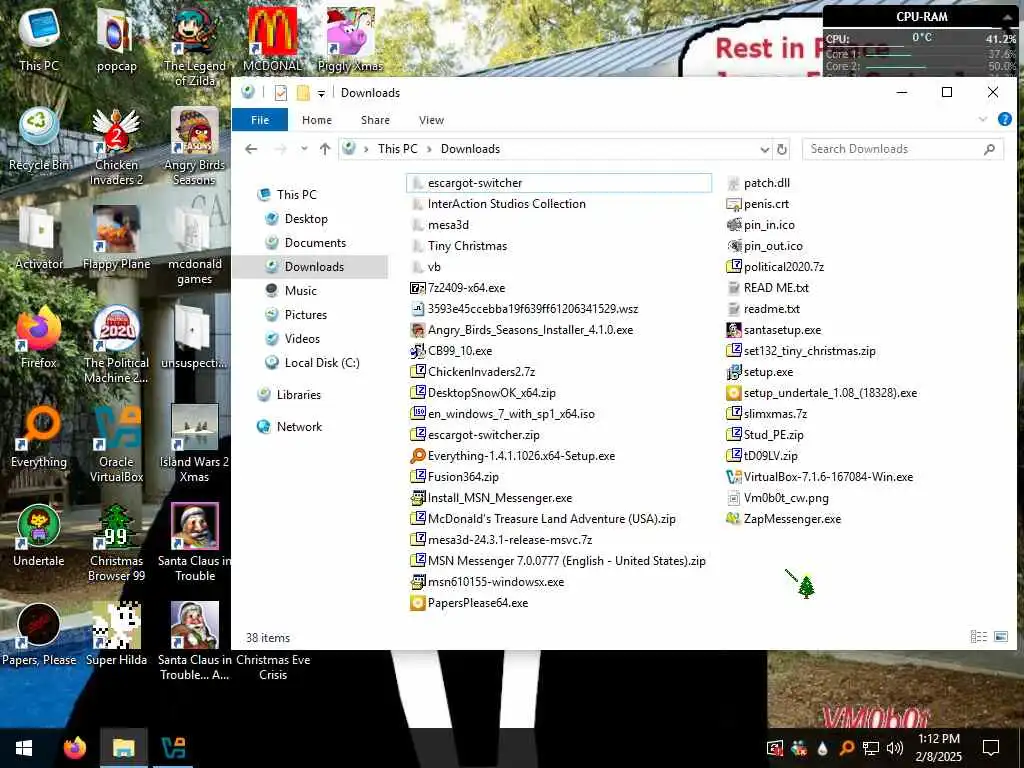The width and height of the screenshot is (1024, 768).
Task: Open the Windows Start menu
Action: (x=24, y=748)
